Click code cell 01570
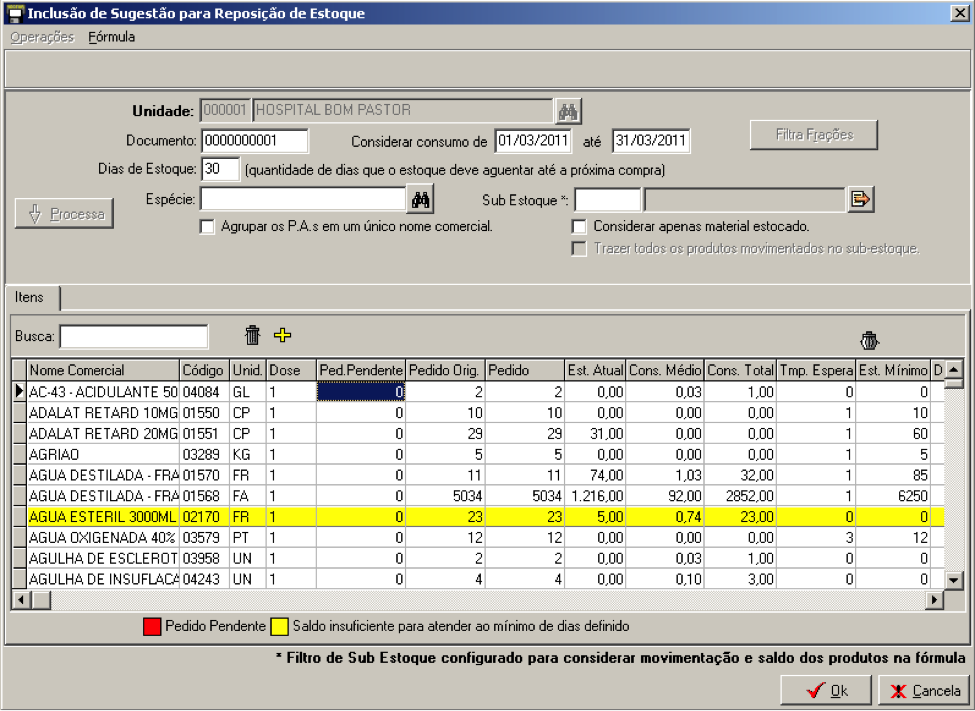Viewport: 975px width, 711px height. click(205, 475)
